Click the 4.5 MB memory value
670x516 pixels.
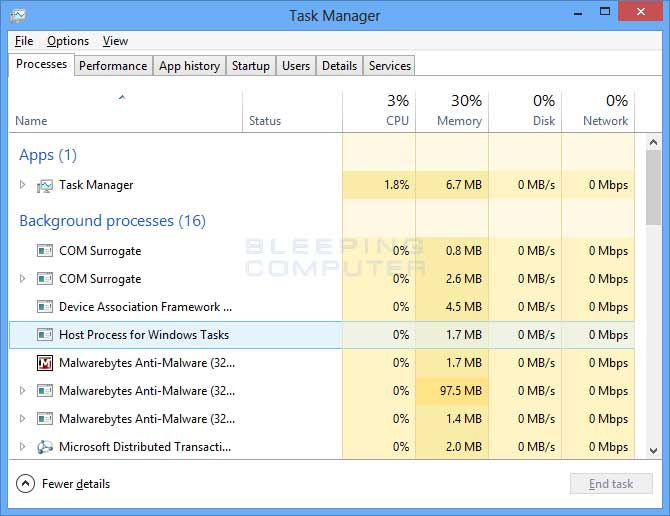coord(464,307)
